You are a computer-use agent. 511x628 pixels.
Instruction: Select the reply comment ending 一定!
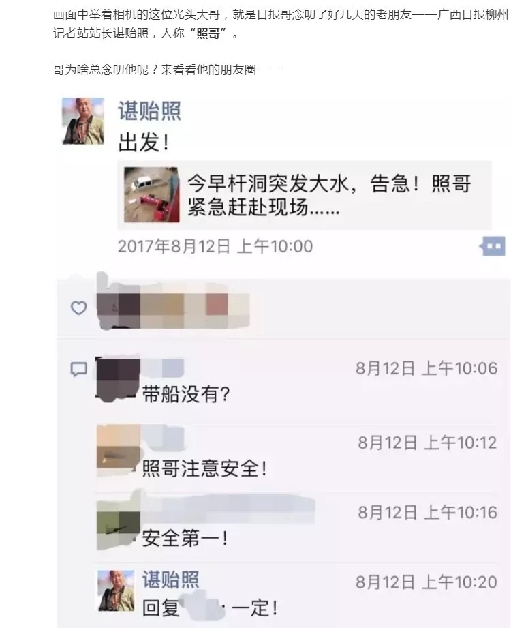210,608
